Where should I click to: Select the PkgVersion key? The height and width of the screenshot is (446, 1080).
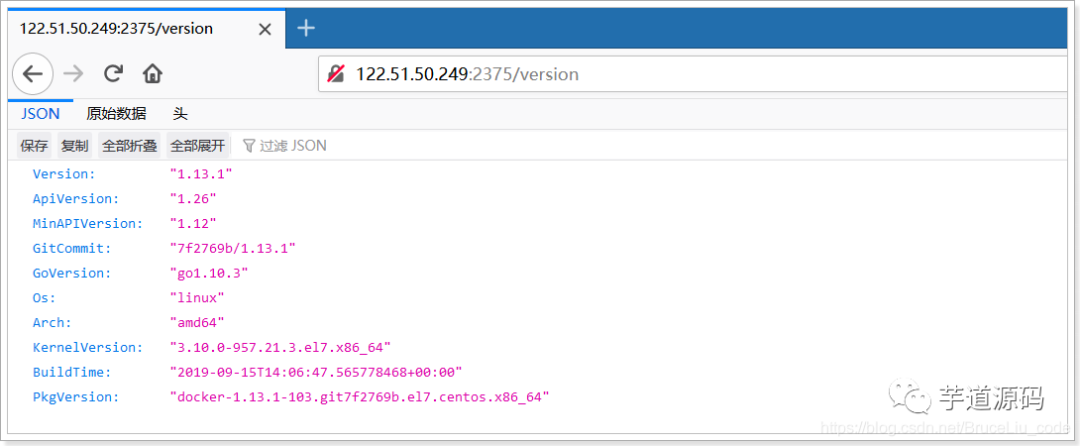tap(76, 397)
